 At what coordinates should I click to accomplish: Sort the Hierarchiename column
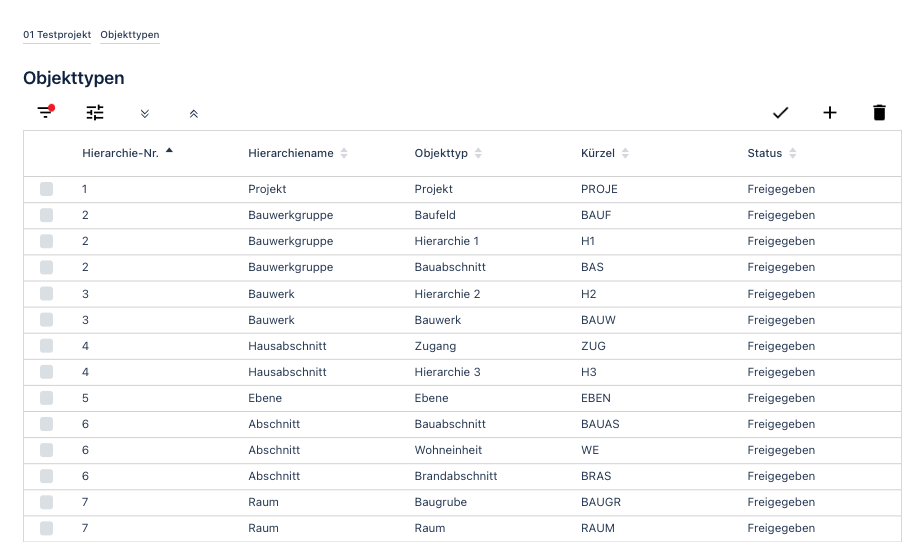click(x=344, y=153)
